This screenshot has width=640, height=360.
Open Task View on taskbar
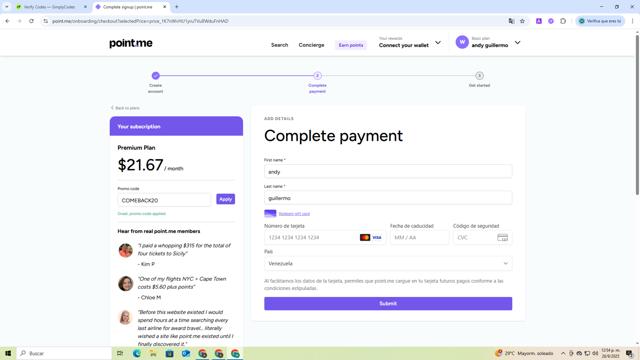[120, 353]
